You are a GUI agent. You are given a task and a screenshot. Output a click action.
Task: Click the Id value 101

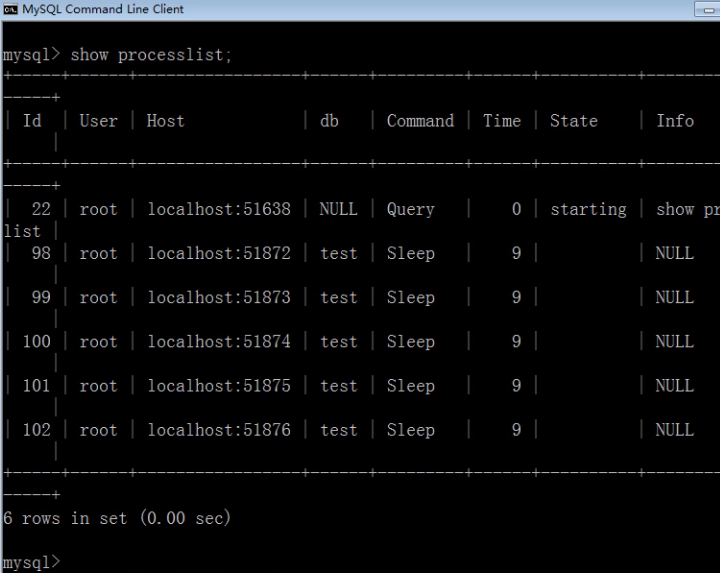[x=37, y=386]
